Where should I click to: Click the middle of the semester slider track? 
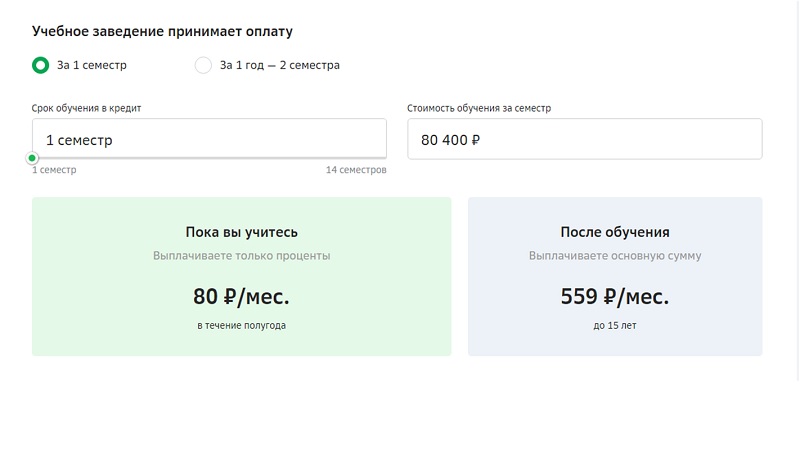tap(209, 158)
